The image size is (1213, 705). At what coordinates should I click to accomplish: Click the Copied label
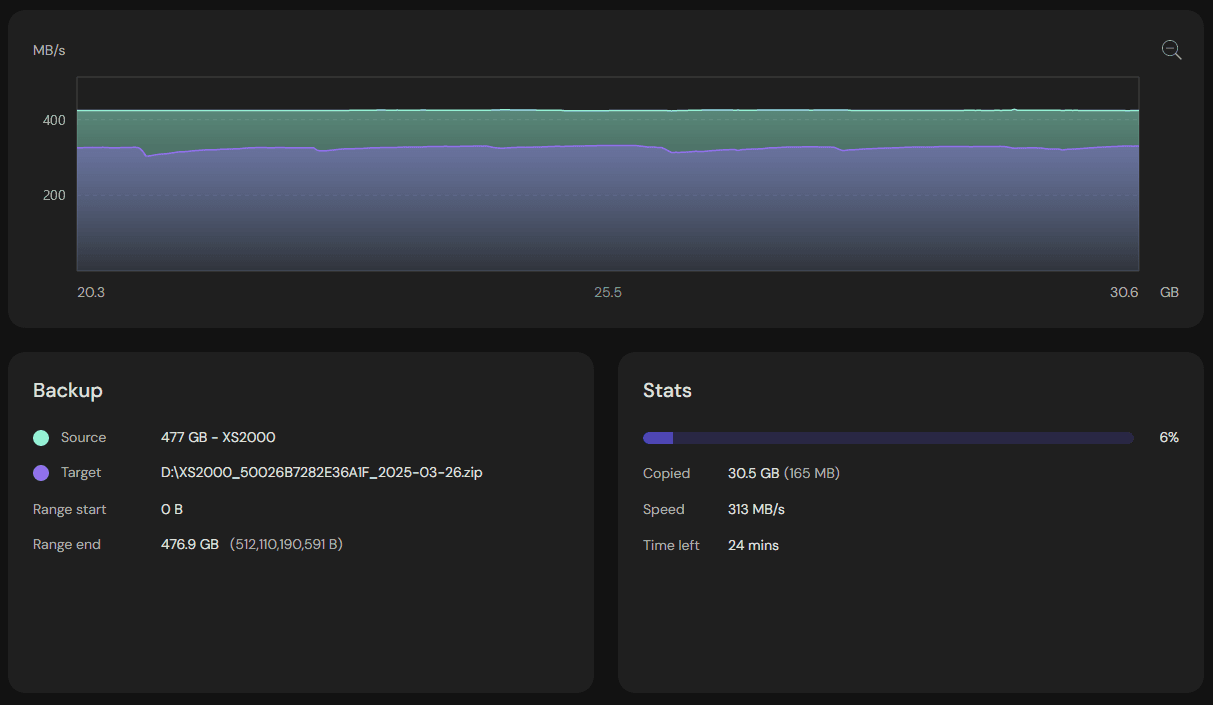(x=666, y=473)
